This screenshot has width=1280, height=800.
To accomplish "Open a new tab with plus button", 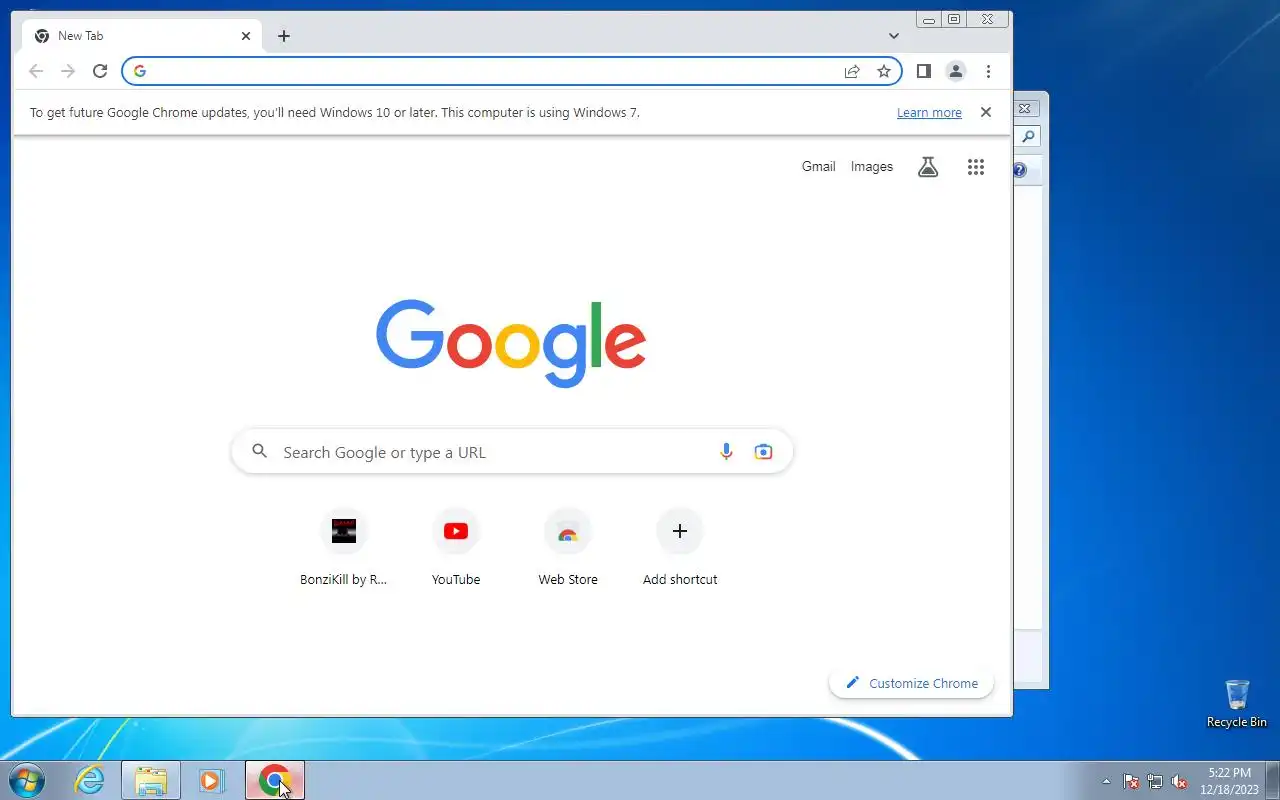I will coord(284,36).
